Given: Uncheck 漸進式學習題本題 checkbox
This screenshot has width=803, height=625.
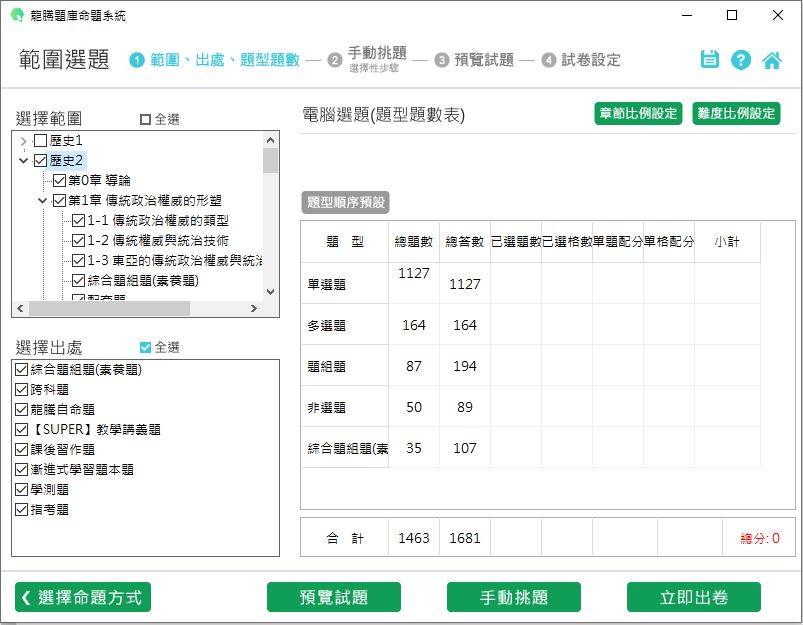Looking at the screenshot, I should point(22,469).
